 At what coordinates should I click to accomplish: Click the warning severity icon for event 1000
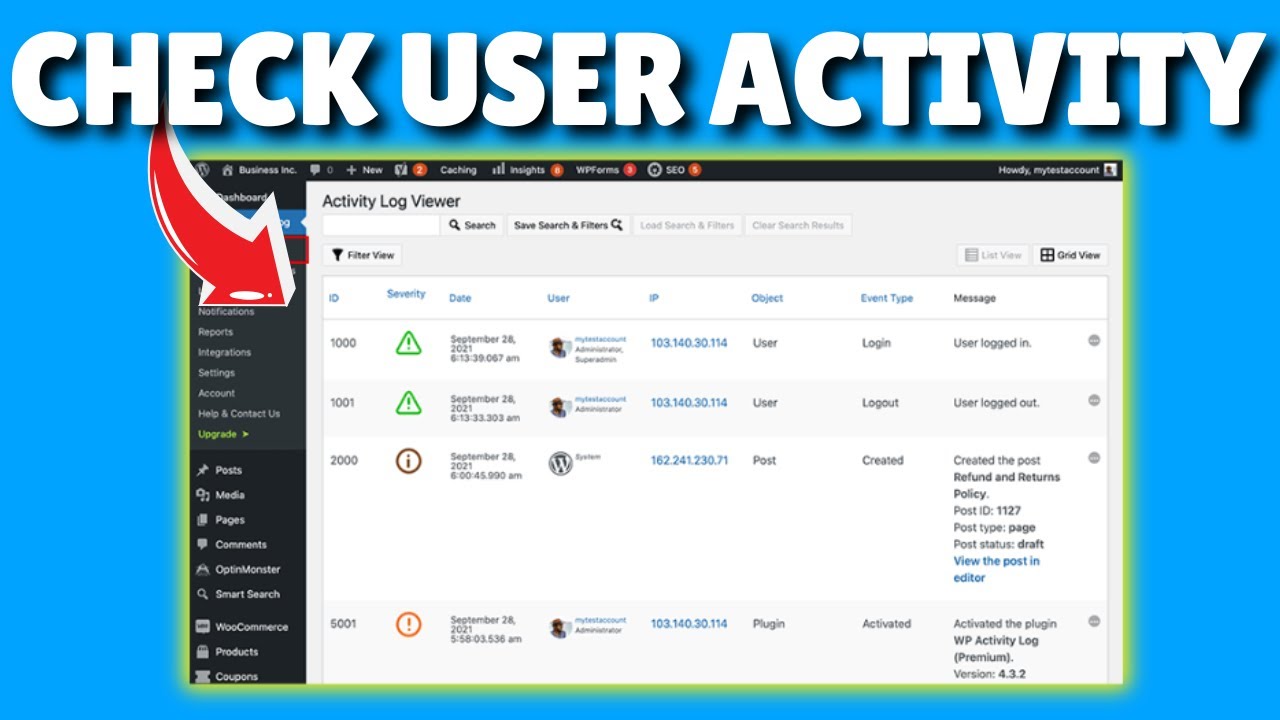pos(407,343)
